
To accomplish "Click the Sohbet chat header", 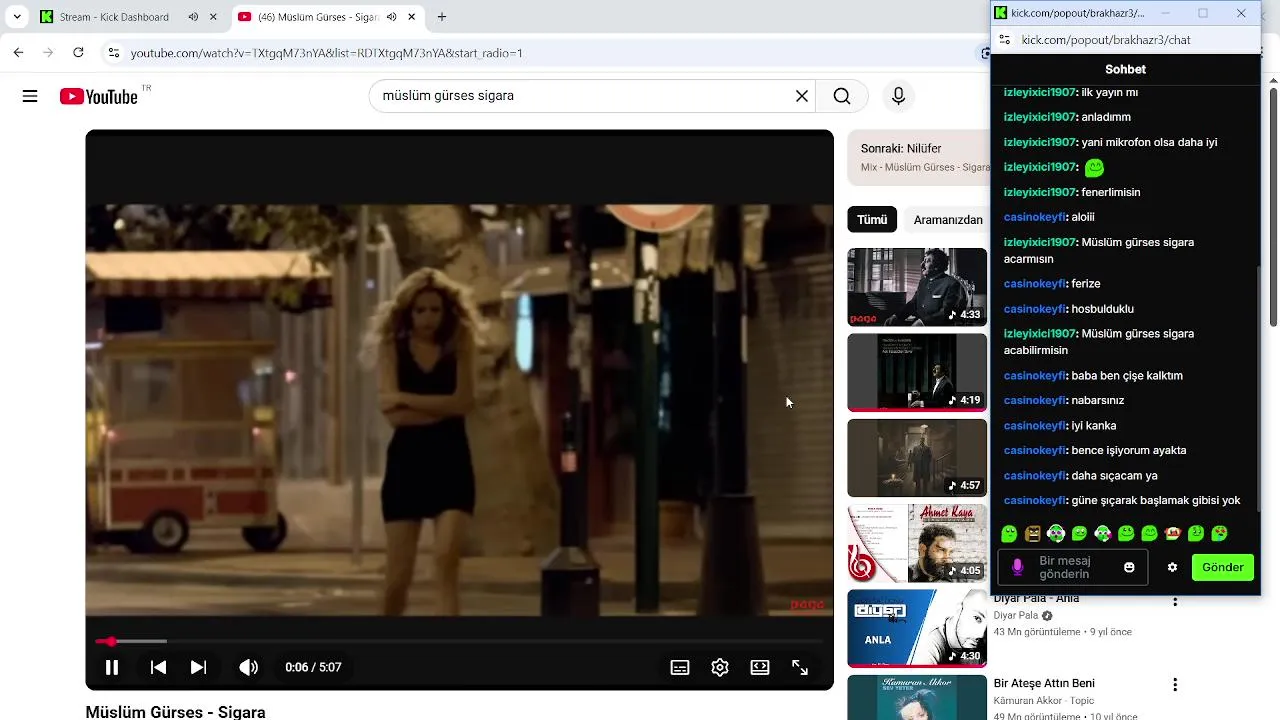I will coord(1125,69).
